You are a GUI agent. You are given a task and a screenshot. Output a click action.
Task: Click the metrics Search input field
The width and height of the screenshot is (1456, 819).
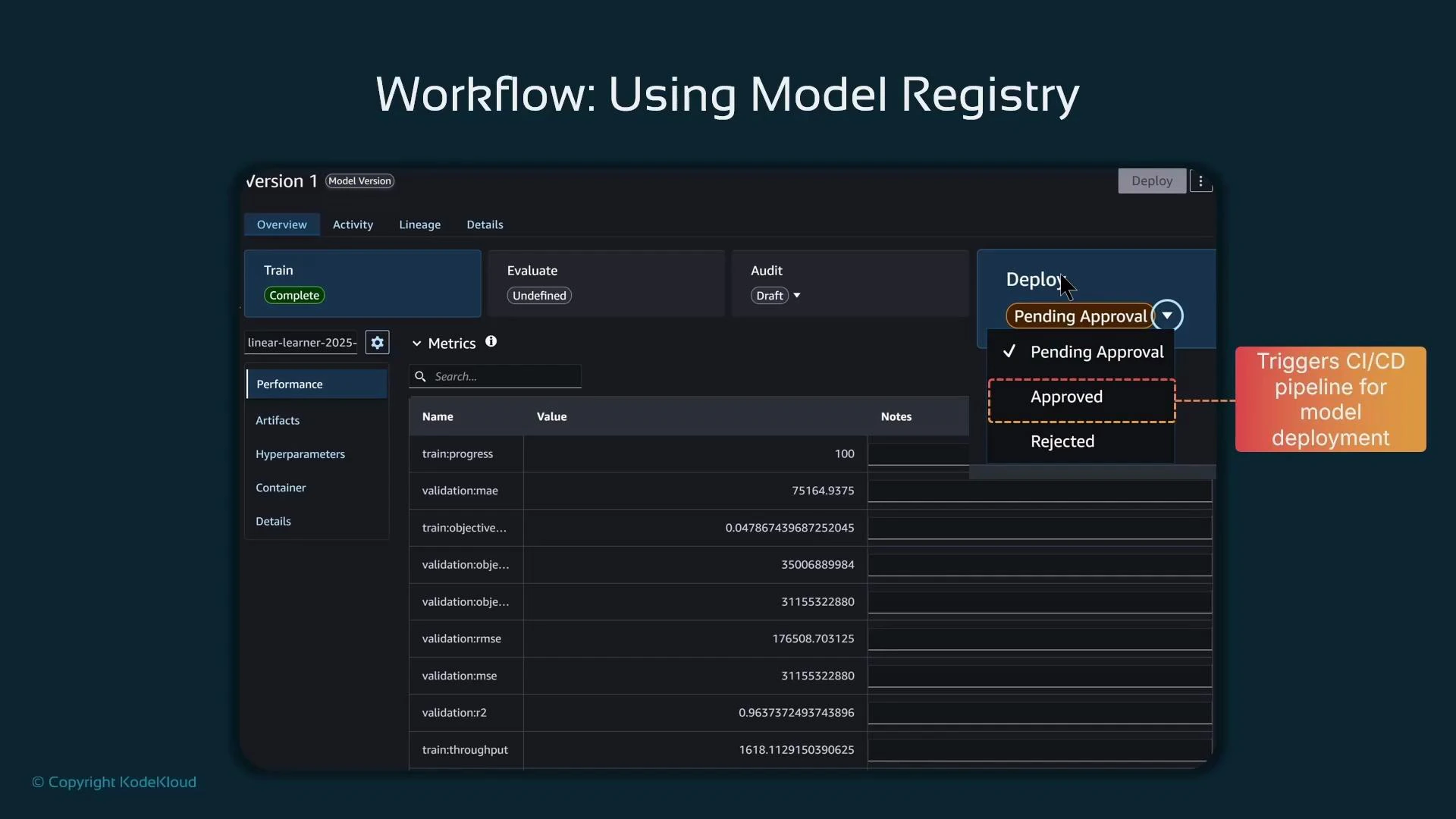[500, 376]
